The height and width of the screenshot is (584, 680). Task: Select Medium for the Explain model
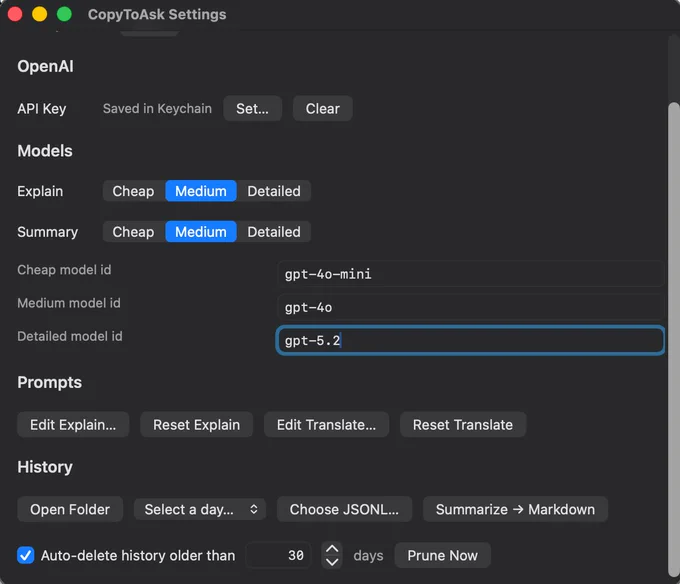201,191
